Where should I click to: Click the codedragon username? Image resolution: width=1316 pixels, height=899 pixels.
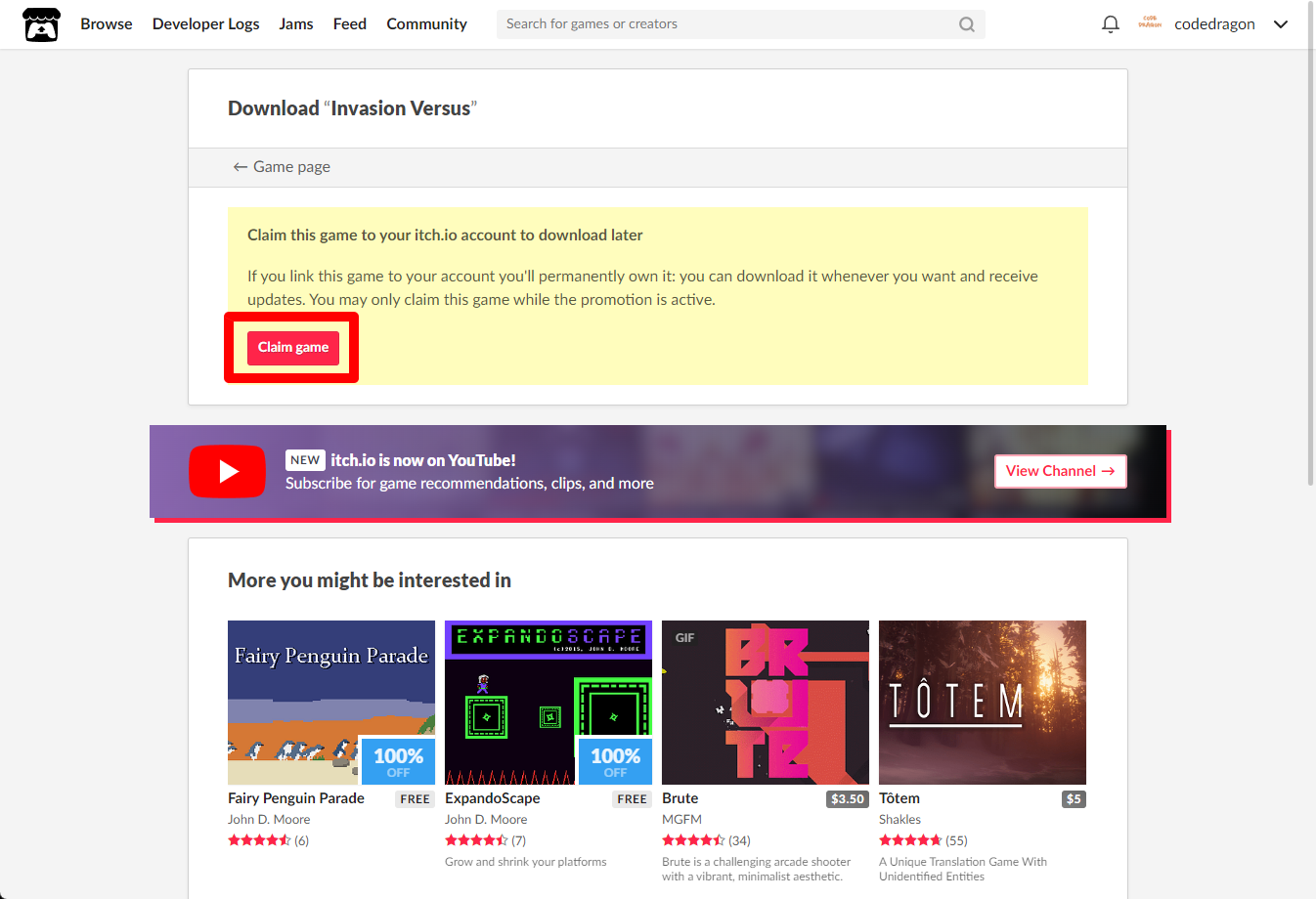point(1214,24)
